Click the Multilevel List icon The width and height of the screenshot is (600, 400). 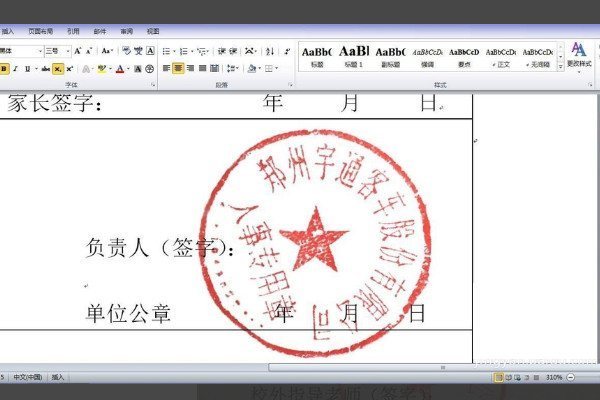(202, 51)
